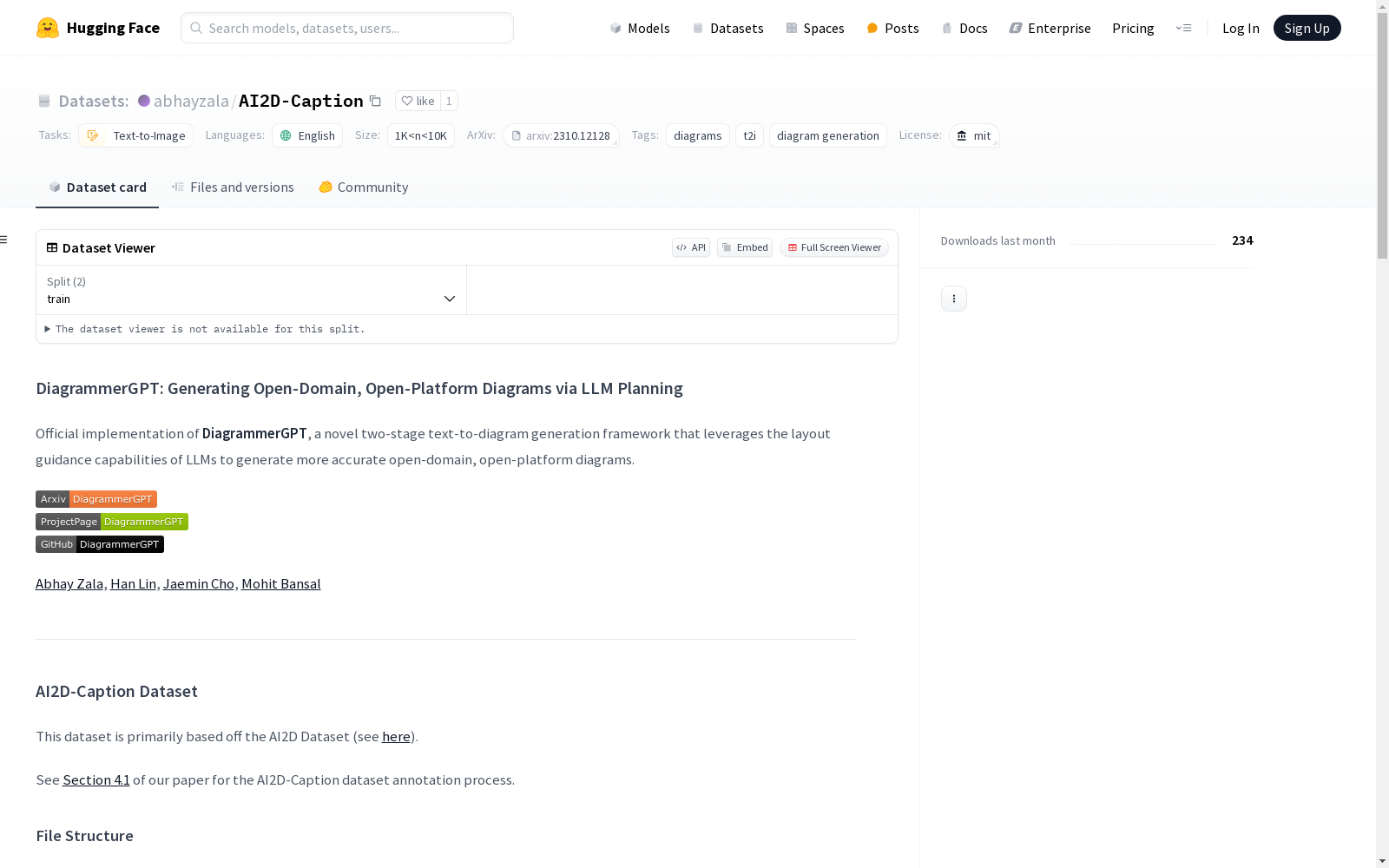Screen dimensions: 1389x868
Task: Open the arxiv:2310.12128 paper tag
Action: [x=561, y=135]
